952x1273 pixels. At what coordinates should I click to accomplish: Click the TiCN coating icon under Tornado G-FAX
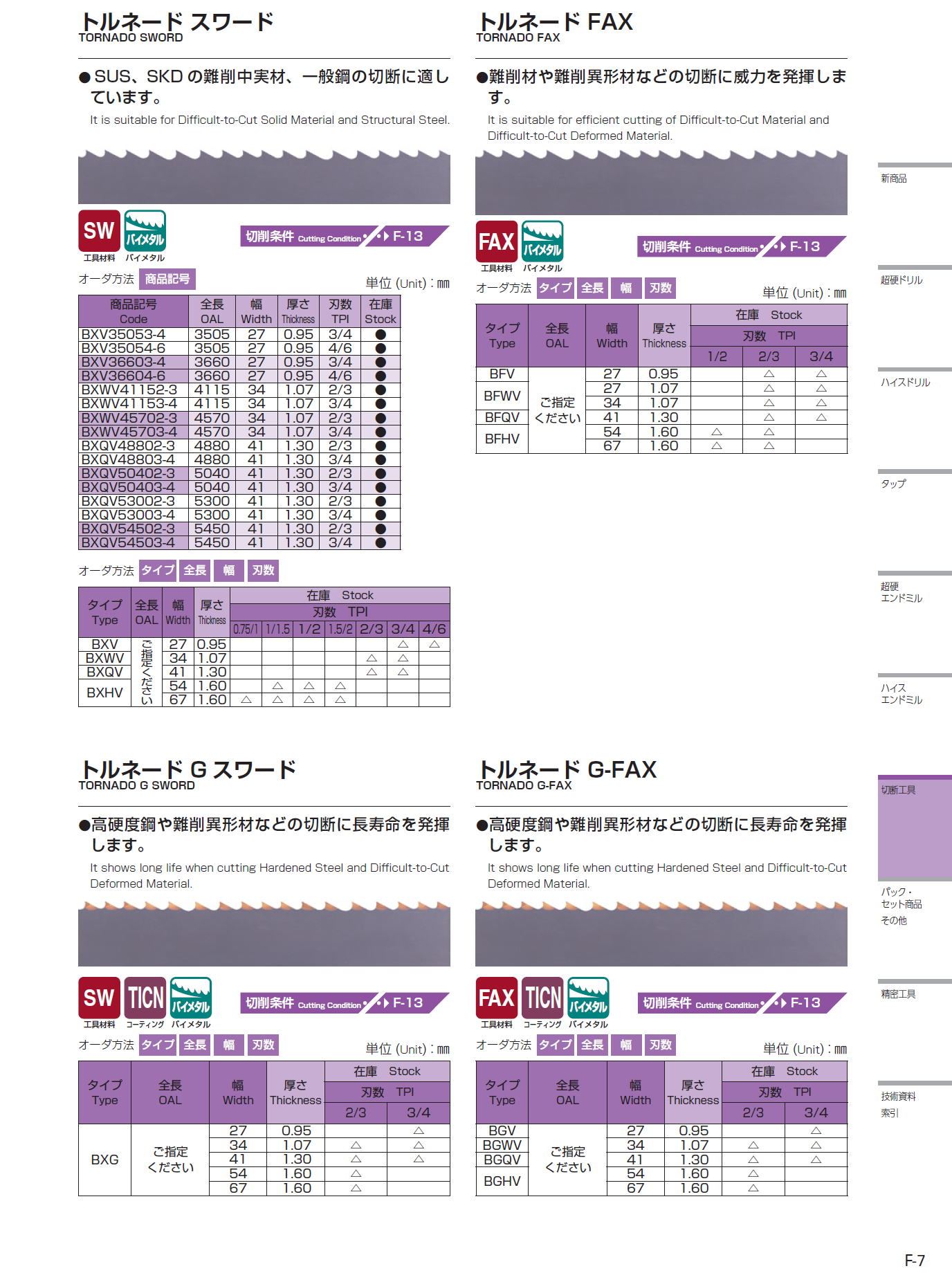[x=542, y=998]
